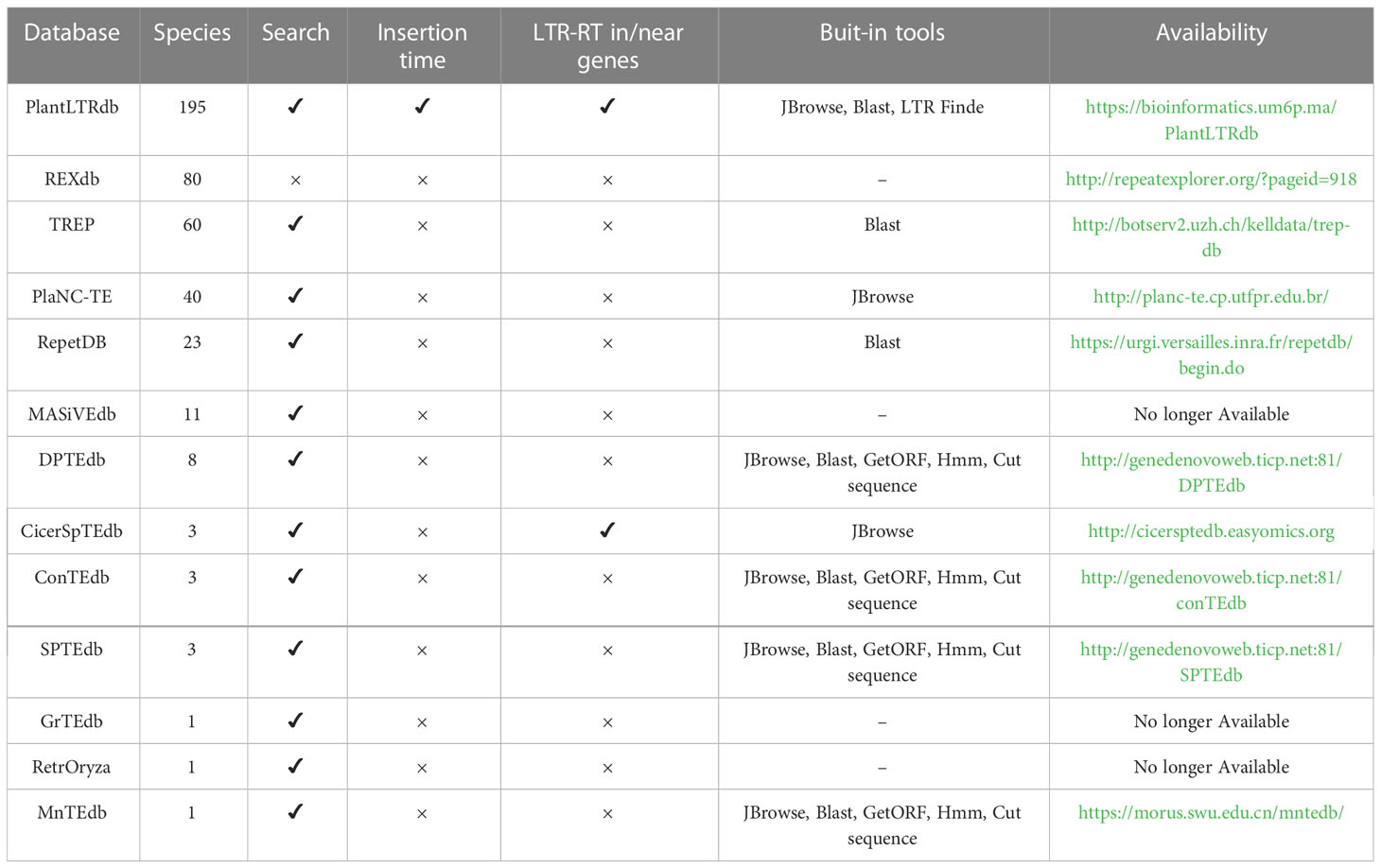Viewport: 1381px width, 868px height.
Task: Click the PlantLTRdb Insertion time checkmark
Action: click(422, 106)
